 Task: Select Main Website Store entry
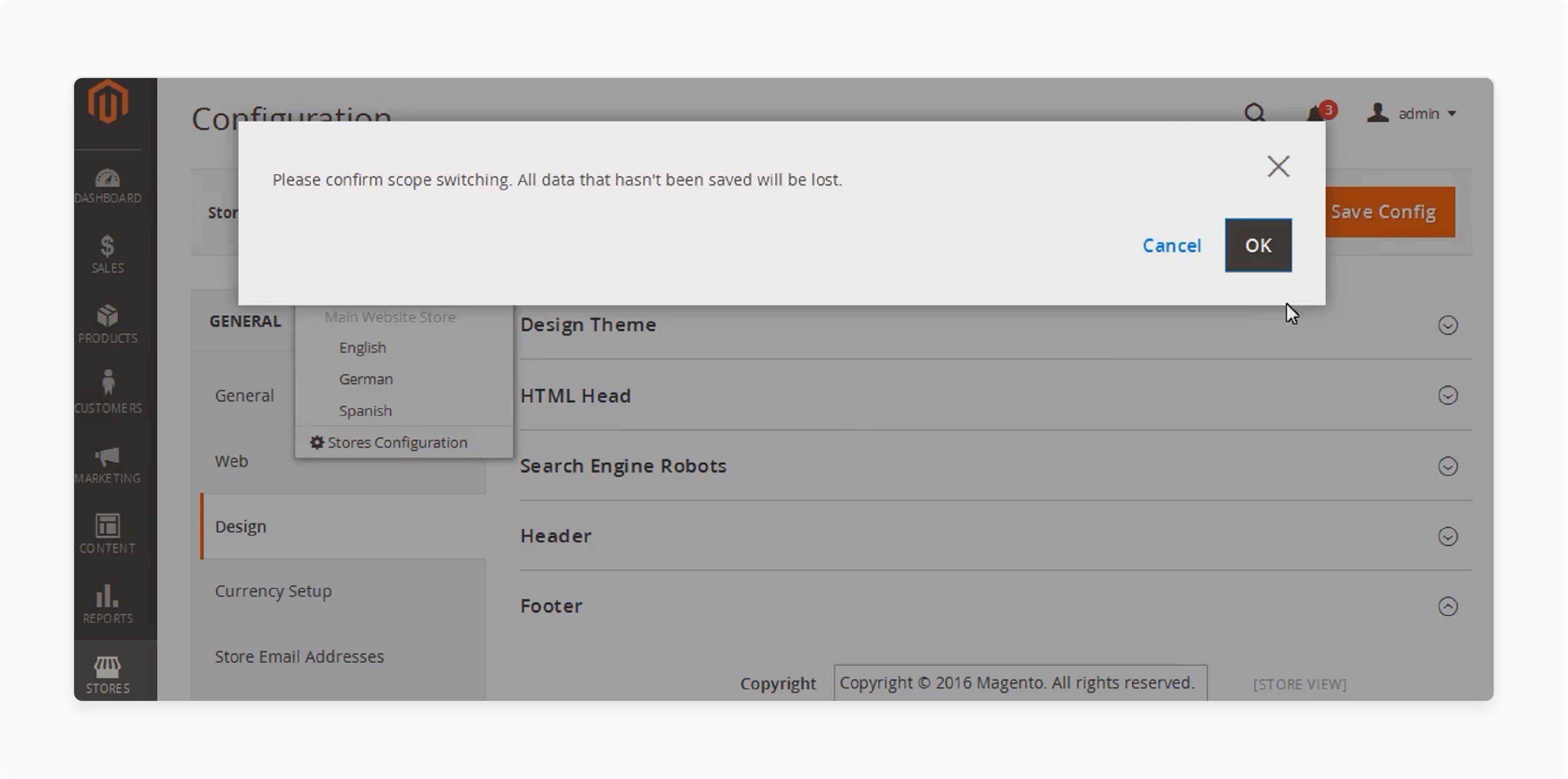[390, 317]
